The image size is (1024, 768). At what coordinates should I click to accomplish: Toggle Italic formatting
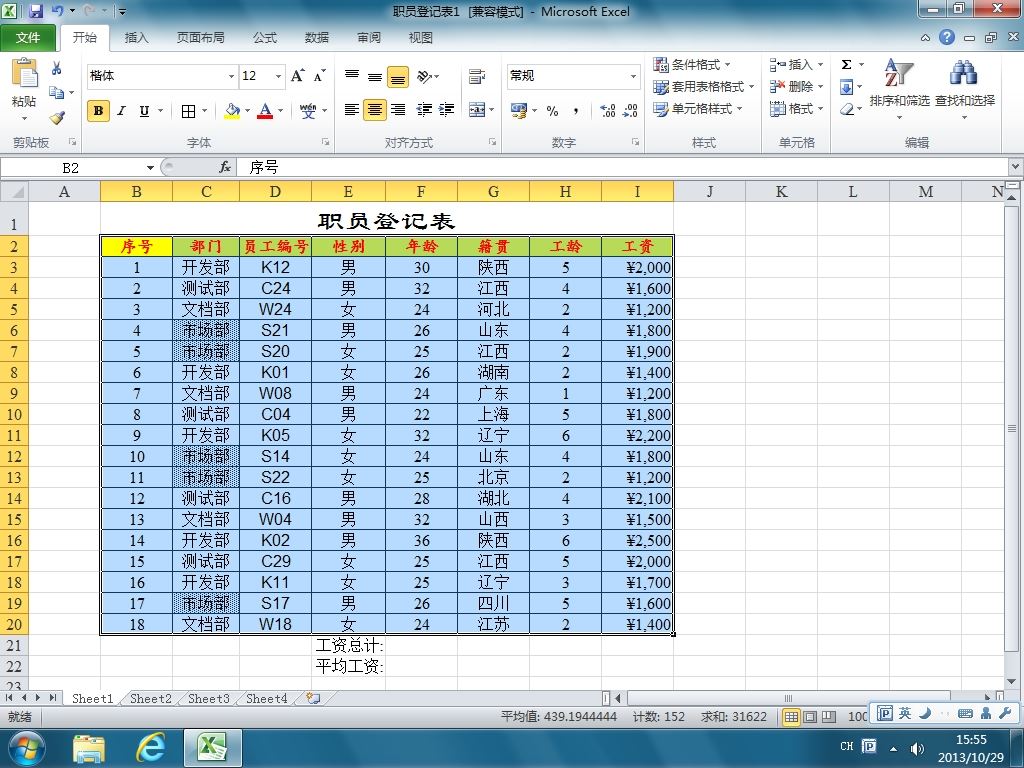(121, 111)
